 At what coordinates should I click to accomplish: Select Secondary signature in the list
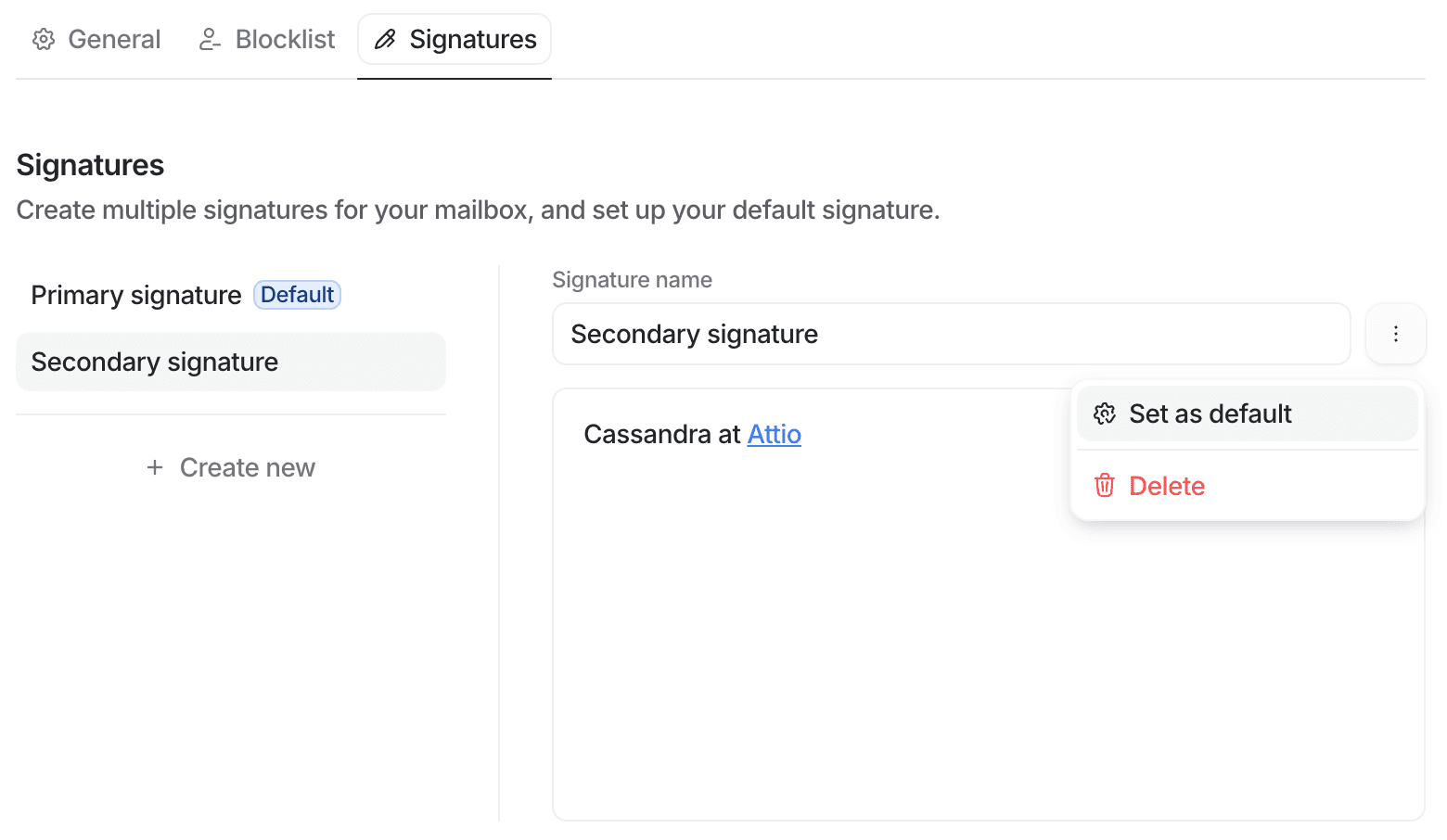pos(231,362)
